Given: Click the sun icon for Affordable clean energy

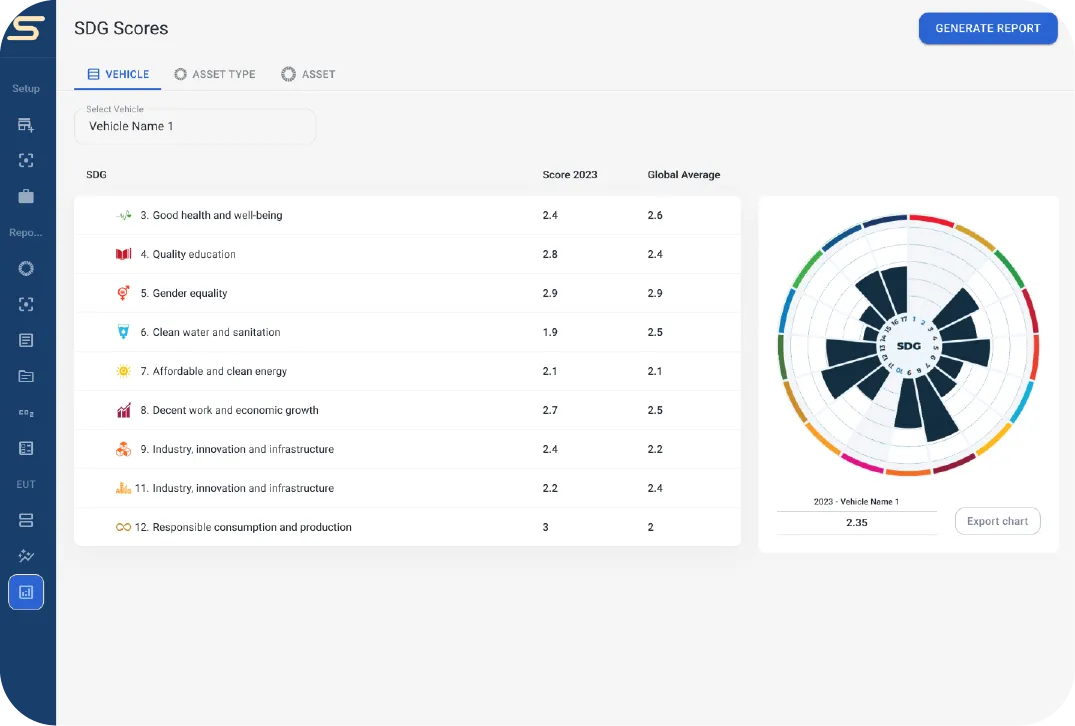Looking at the screenshot, I should pos(123,371).
